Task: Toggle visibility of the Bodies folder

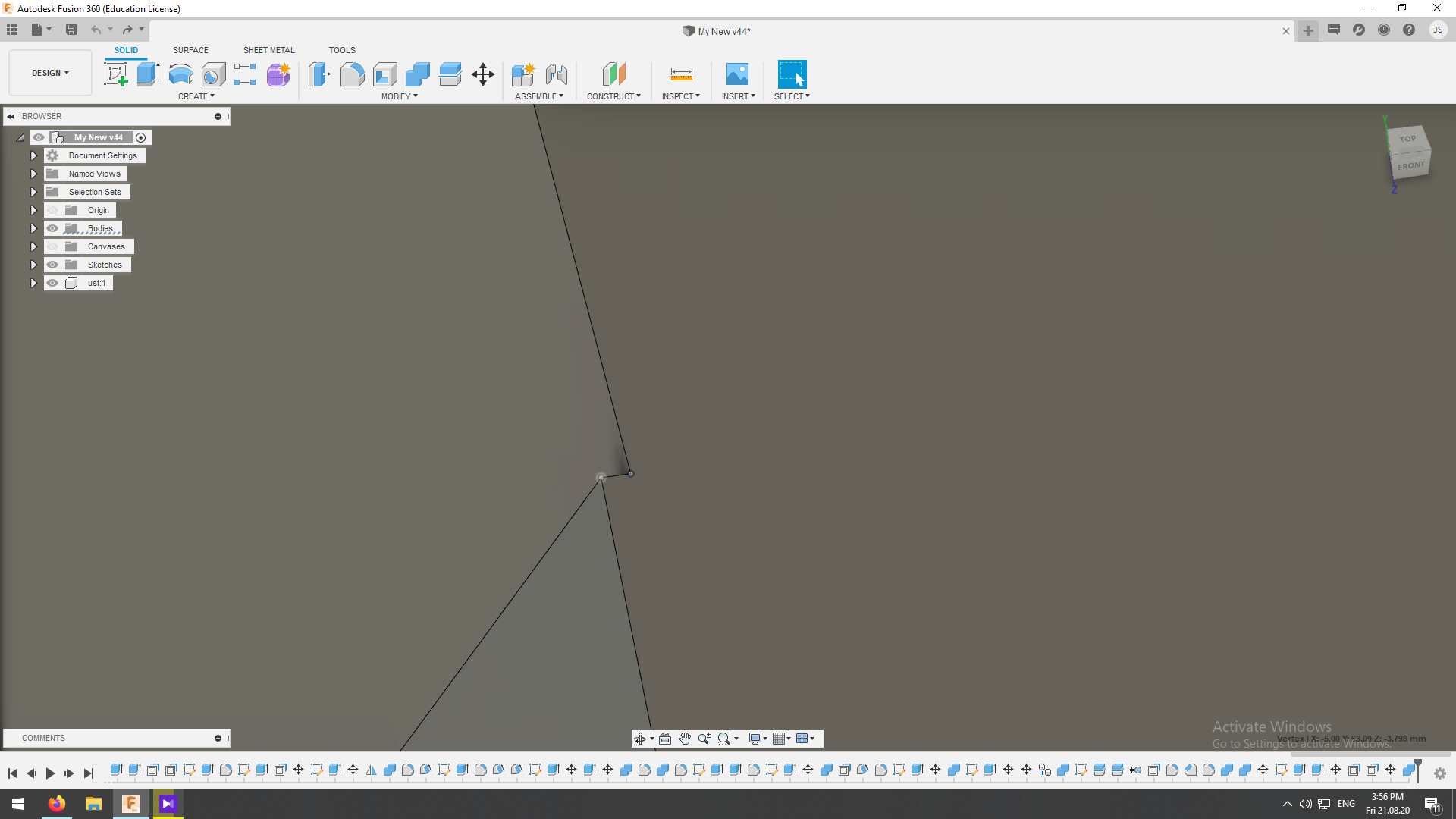Action: (x=52, y=228)
